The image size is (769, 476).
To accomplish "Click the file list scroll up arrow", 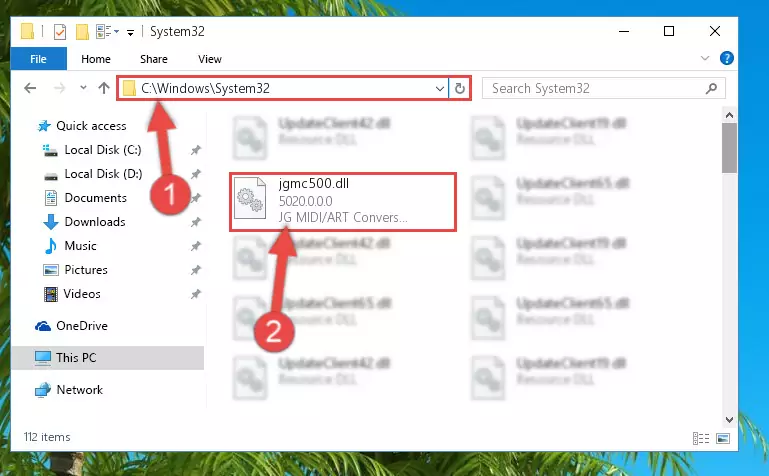I will tap(729, 116).
